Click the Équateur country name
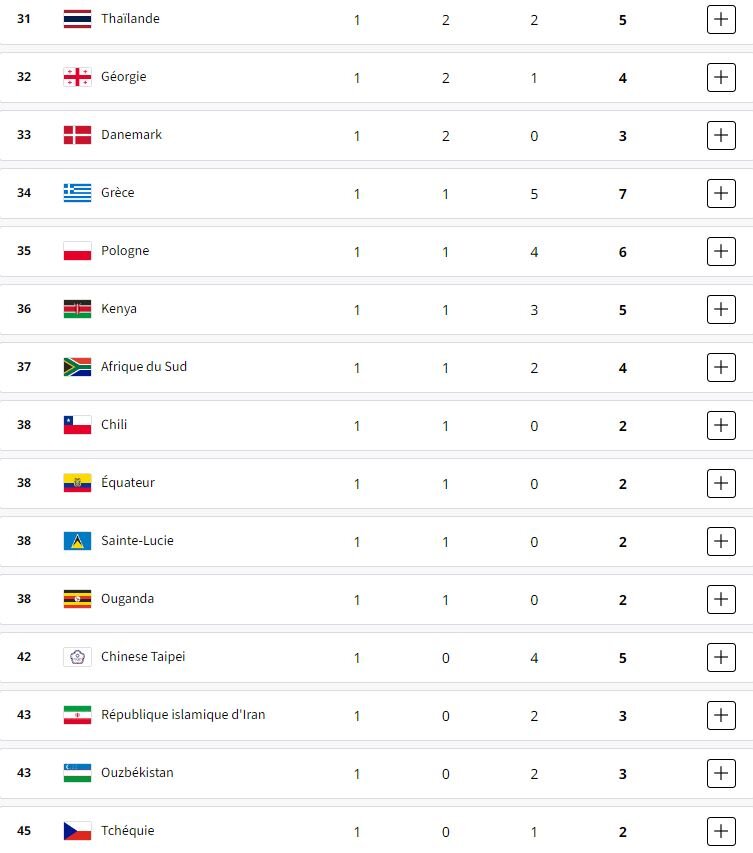 (x=128, y=483)
